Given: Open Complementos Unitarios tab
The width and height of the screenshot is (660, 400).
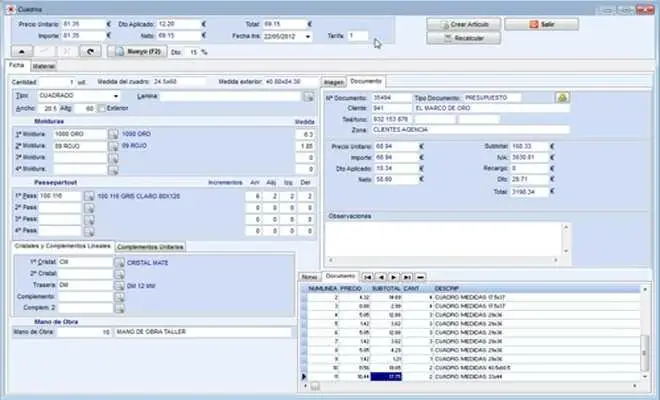Looking at the screenshot, I should pyautogui.click(x=150, y=247).
